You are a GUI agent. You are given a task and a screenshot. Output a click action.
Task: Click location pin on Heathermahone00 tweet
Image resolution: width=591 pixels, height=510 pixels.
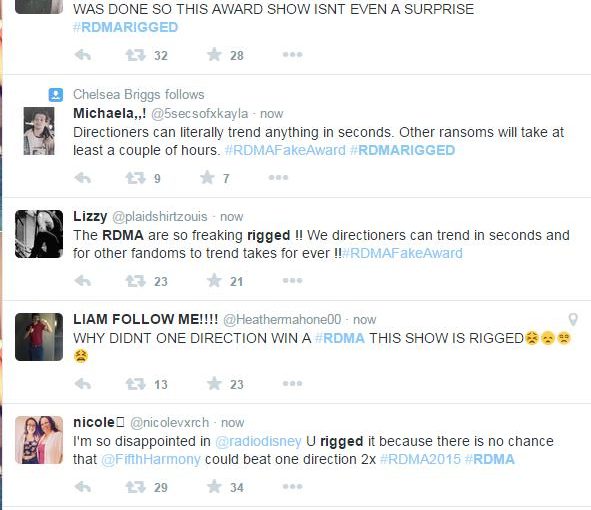tap(573, 320)
